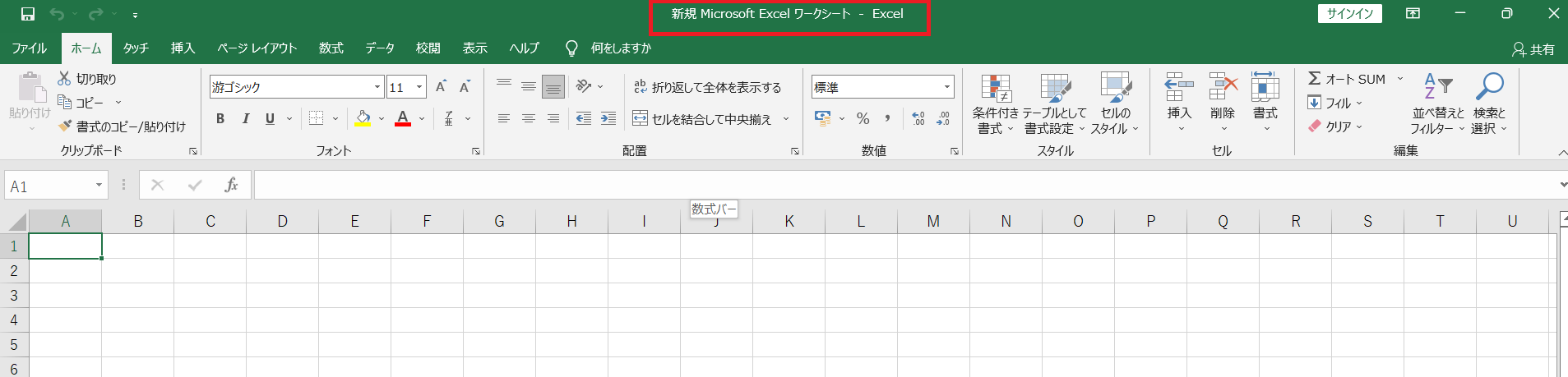Open テーブルとして書式設定 menu
1568x377 pixels.
pyautogui.click(x=1055, y=103)
